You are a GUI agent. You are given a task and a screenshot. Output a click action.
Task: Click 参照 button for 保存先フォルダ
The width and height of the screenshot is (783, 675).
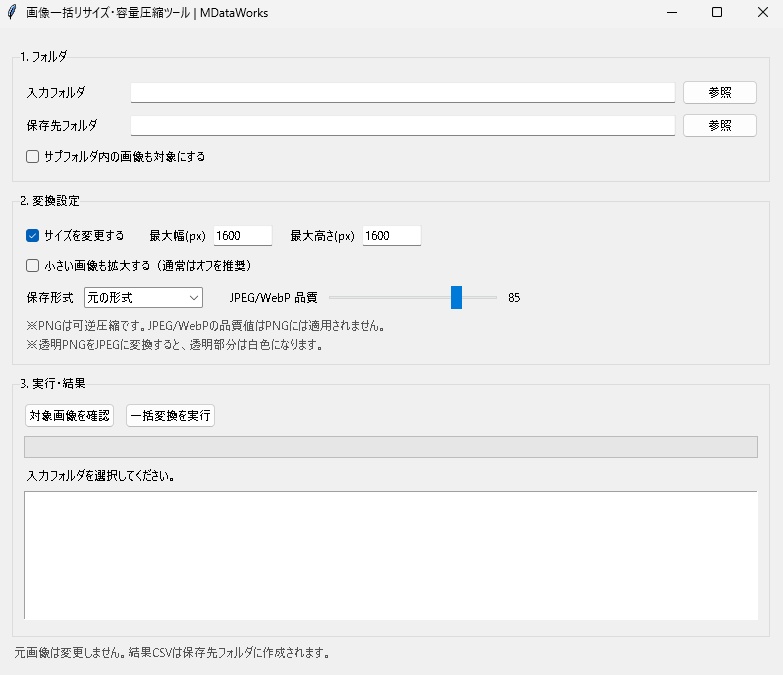tap(720, 125)
